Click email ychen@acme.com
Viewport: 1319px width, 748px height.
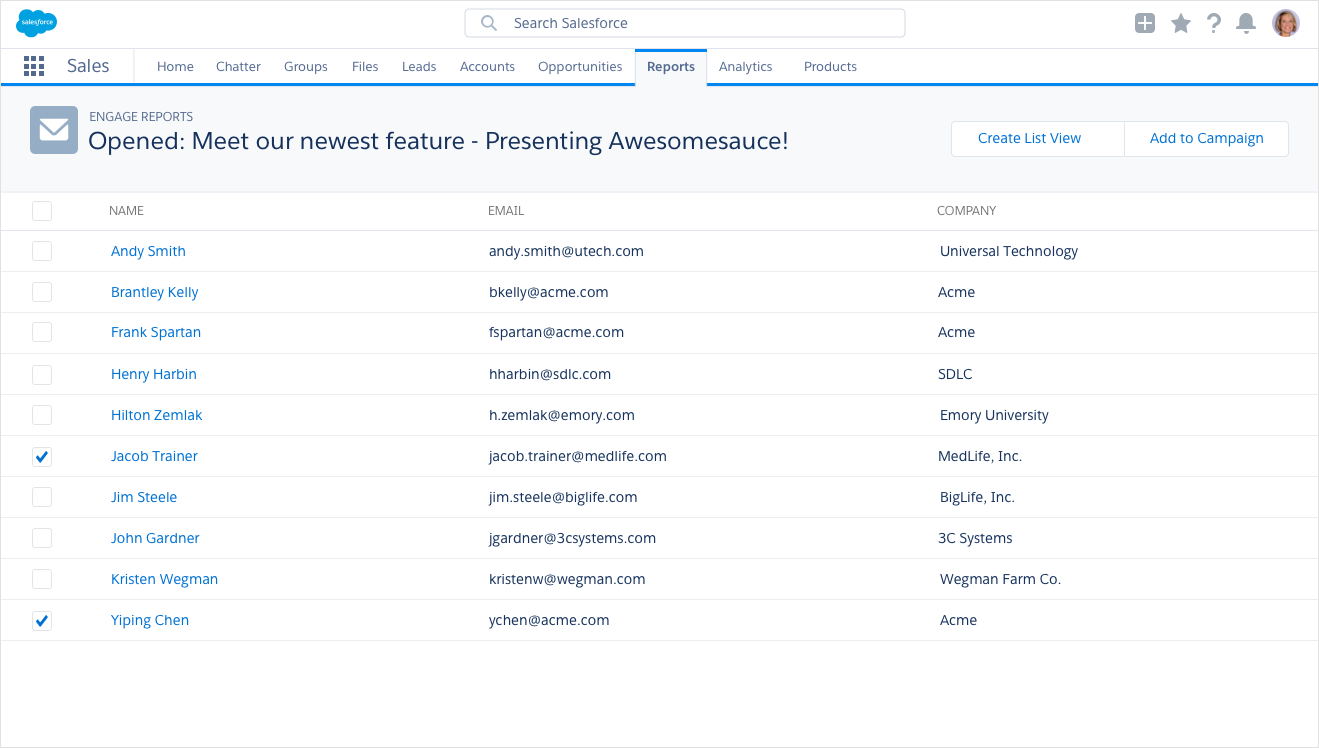click(x=549, y=620)
